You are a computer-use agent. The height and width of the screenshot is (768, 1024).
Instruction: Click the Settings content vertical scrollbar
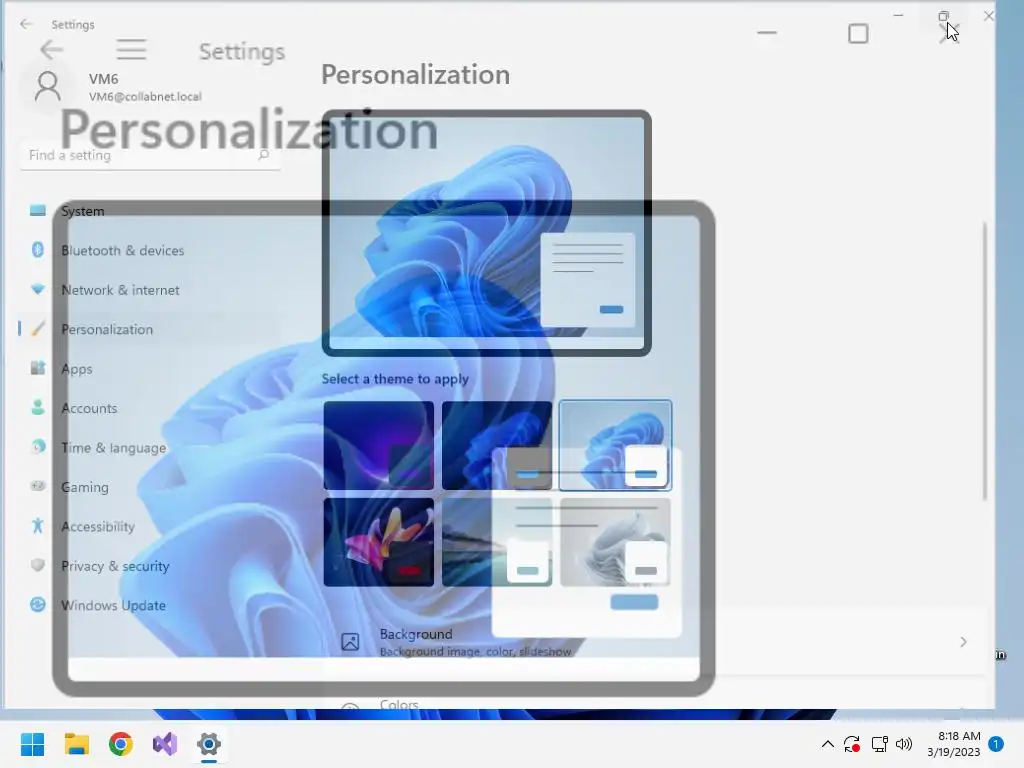[x=985, y=361]
